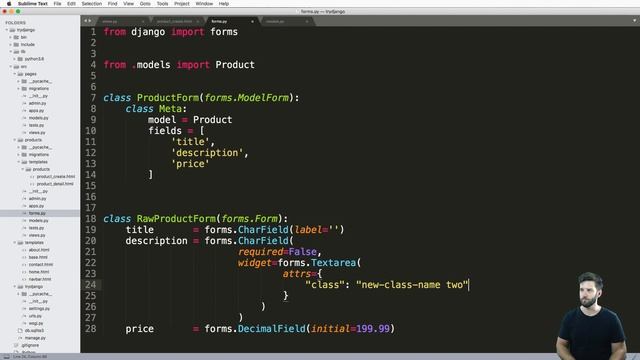The height and width of the screenshot is (360, 640).
Task: Click the python3.6 folder icon
Action: [x=20, y=59]
